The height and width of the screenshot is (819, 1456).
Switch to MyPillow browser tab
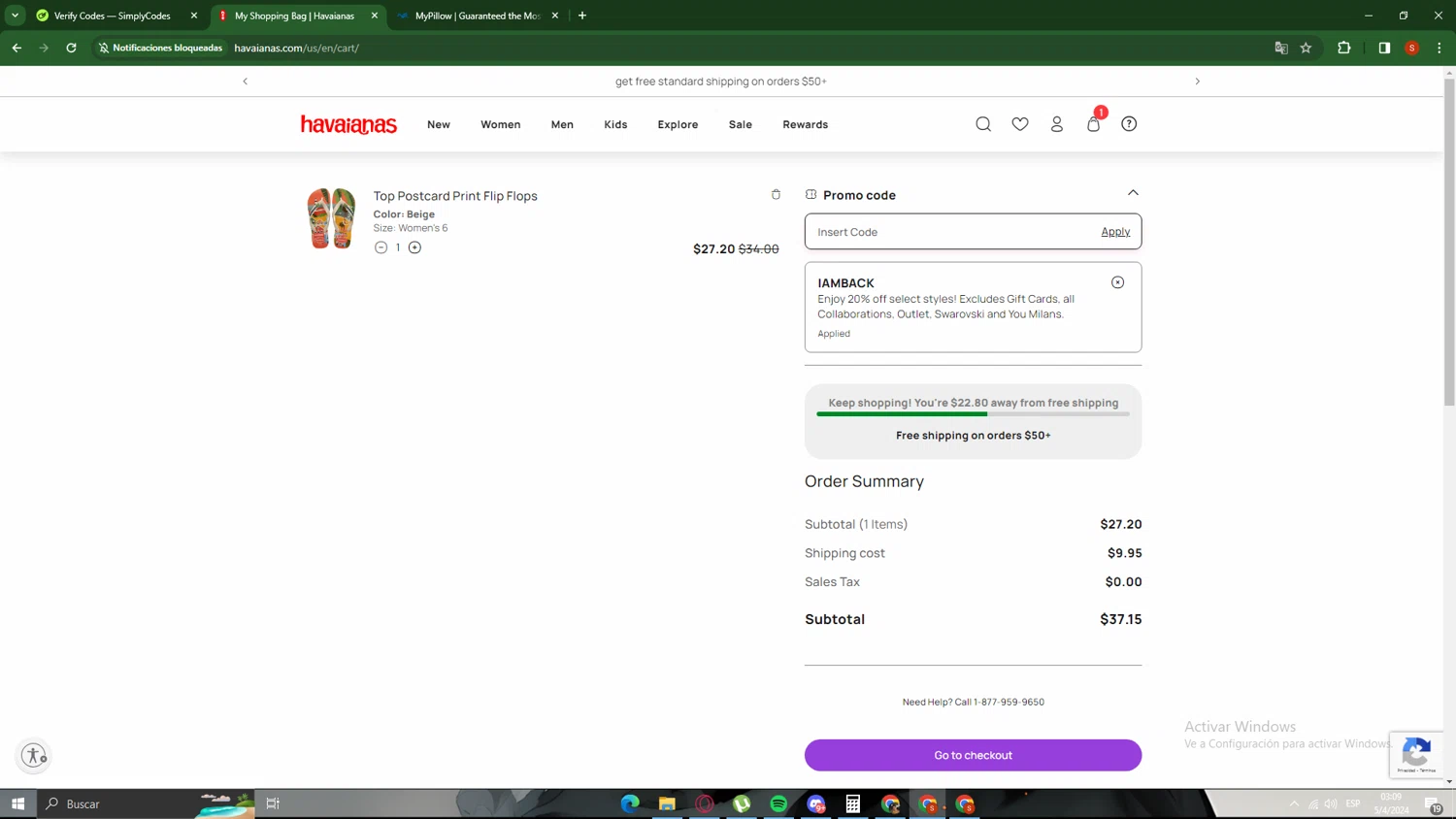[478, 16]
